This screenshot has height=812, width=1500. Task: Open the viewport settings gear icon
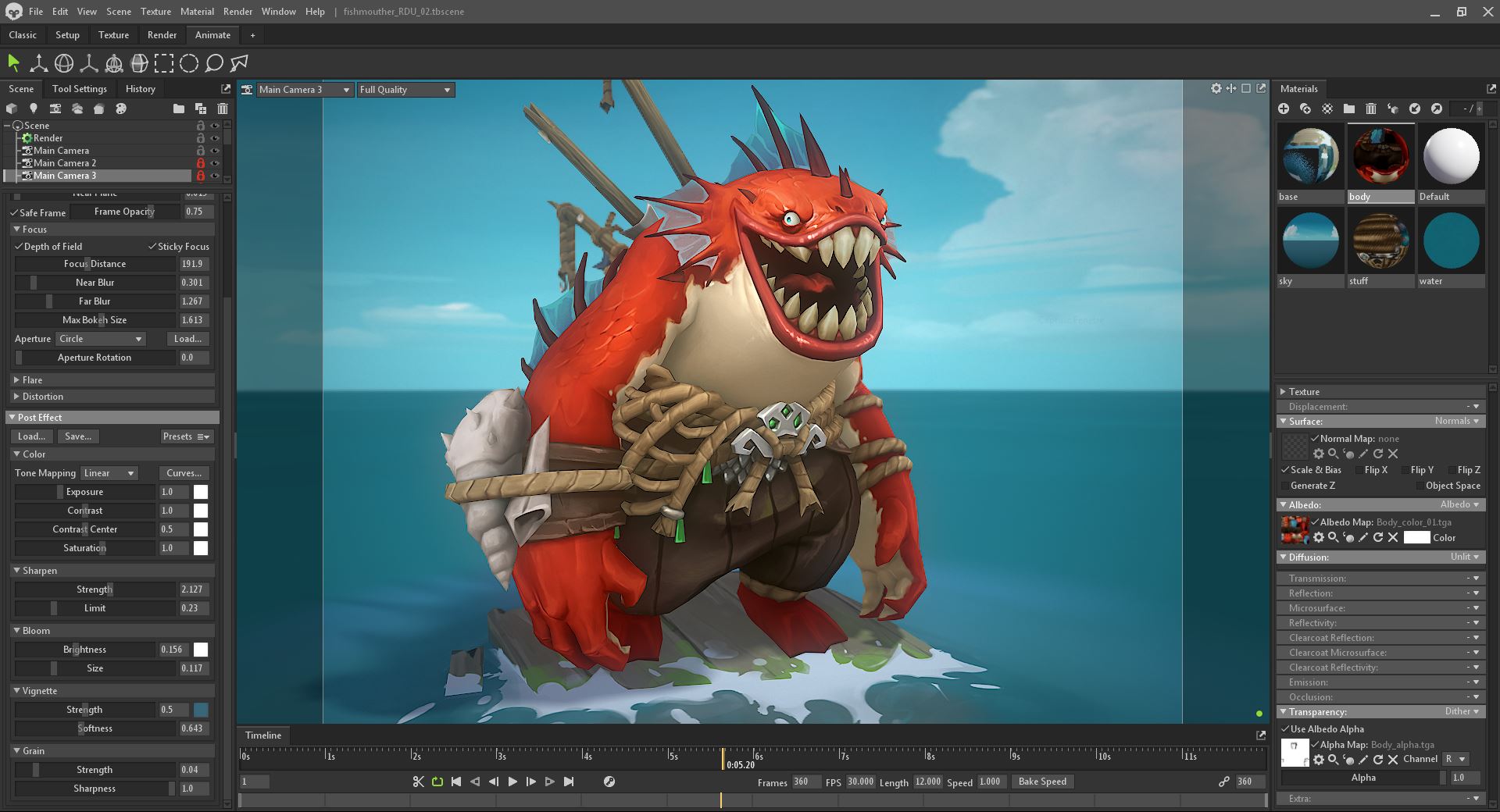click(x=1216, y=88)
